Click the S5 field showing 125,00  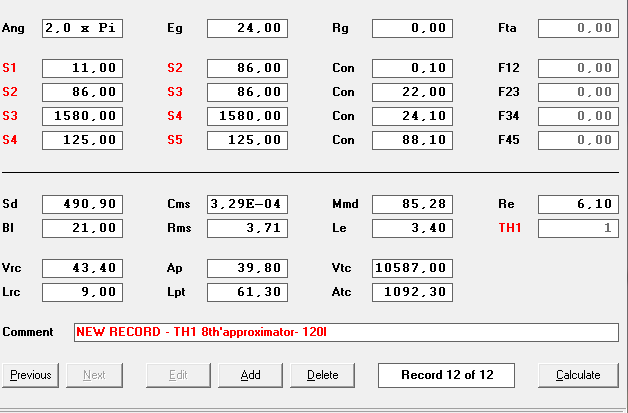coord(248,141)
